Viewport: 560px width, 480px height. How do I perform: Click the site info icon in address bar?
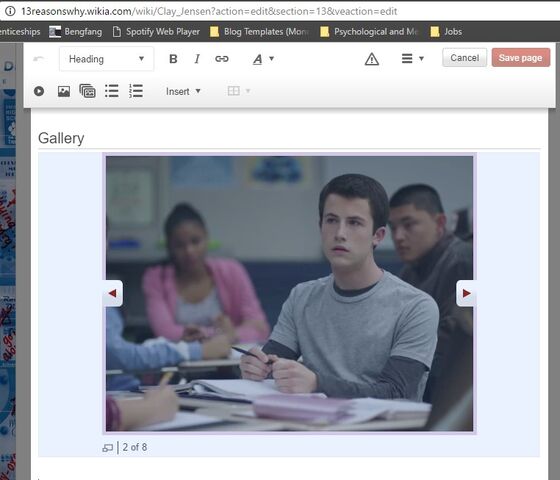(x=10, y=11)
